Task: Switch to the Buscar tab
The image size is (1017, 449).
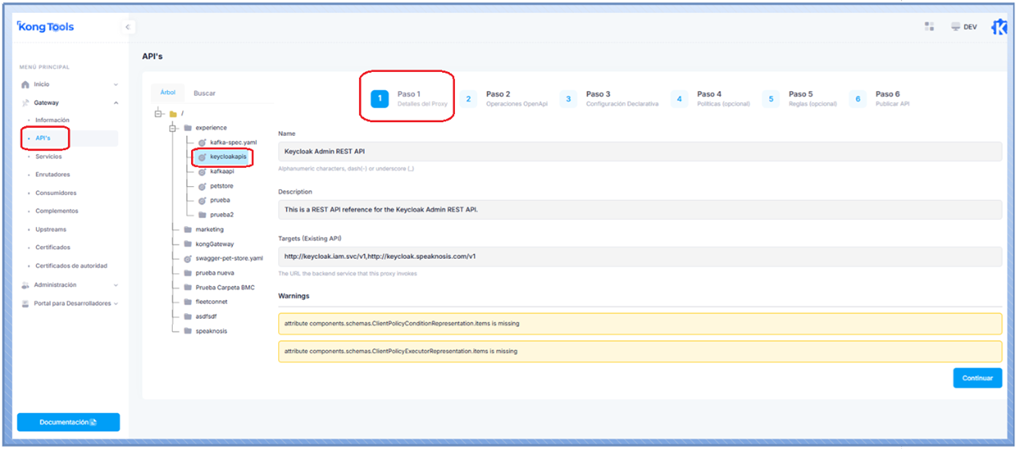Action: [x=204, y=93]
